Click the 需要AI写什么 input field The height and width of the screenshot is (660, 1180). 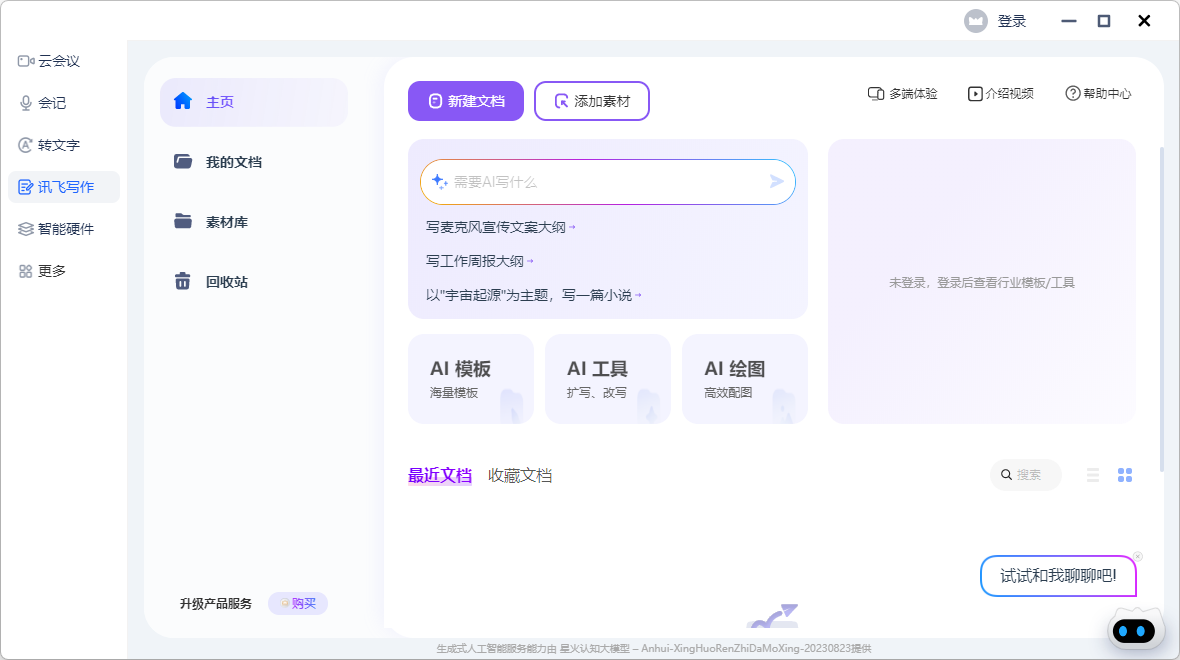click(x=607, y=182)
